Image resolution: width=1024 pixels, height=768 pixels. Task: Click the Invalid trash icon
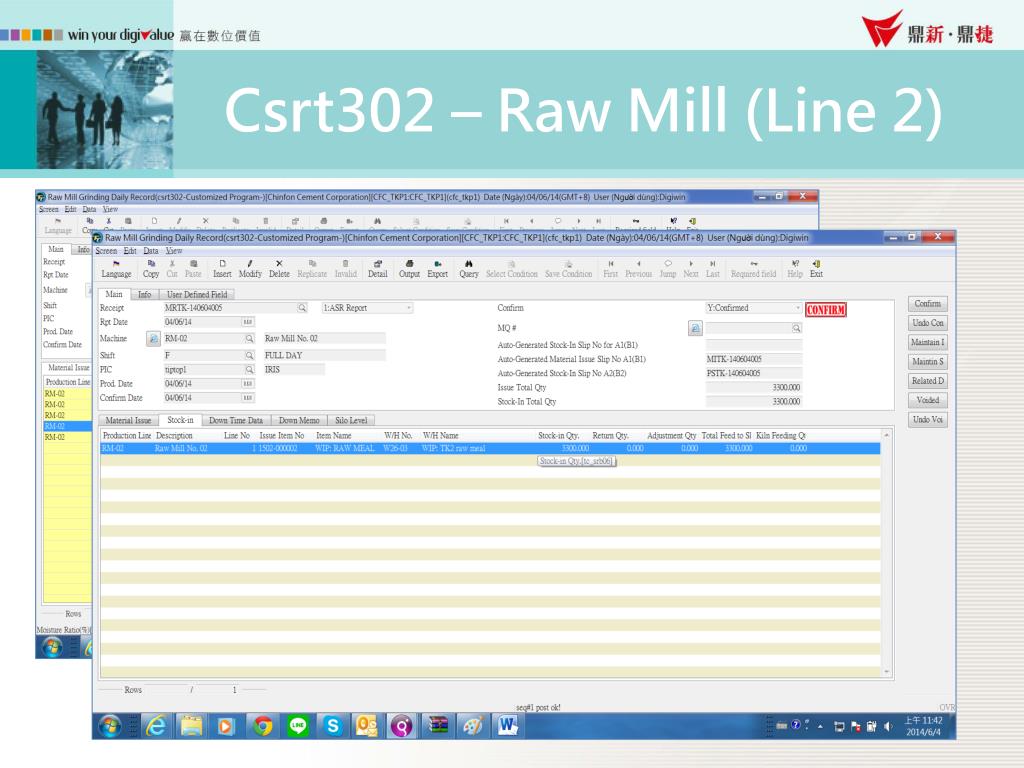[345, 264]
